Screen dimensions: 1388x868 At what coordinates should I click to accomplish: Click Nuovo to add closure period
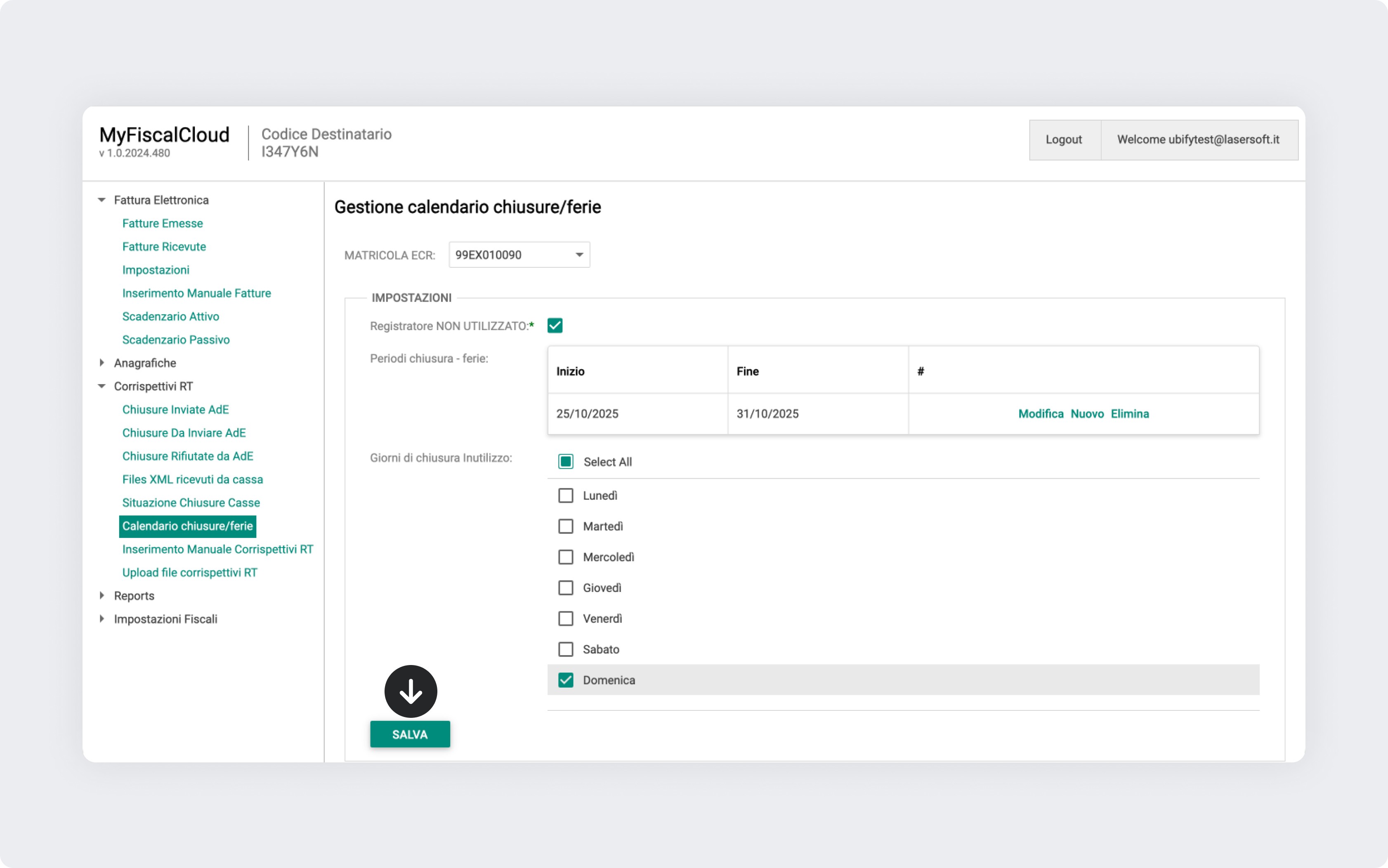pos(1087,414)
